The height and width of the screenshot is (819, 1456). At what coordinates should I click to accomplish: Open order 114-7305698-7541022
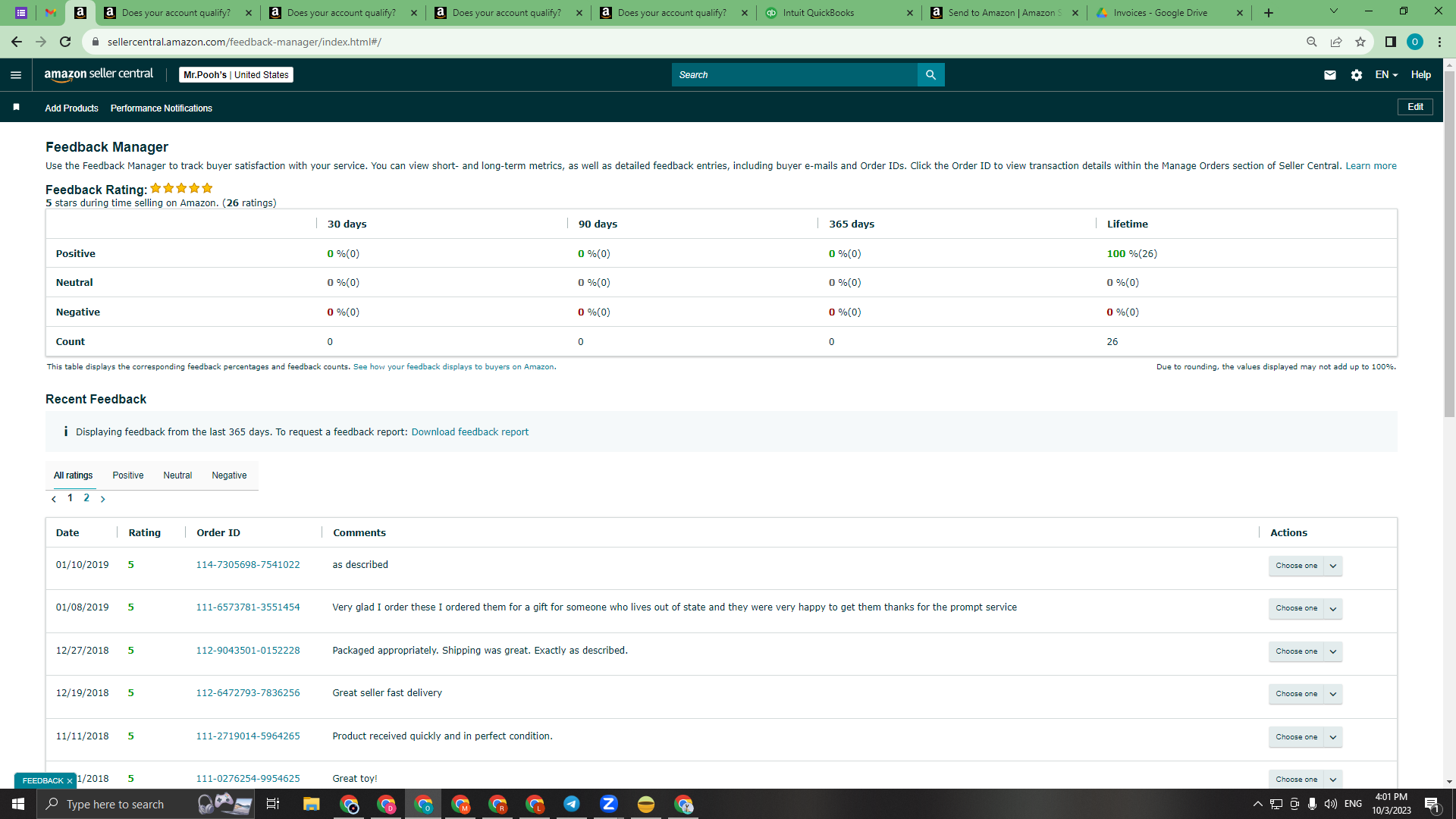click(248, 565)
